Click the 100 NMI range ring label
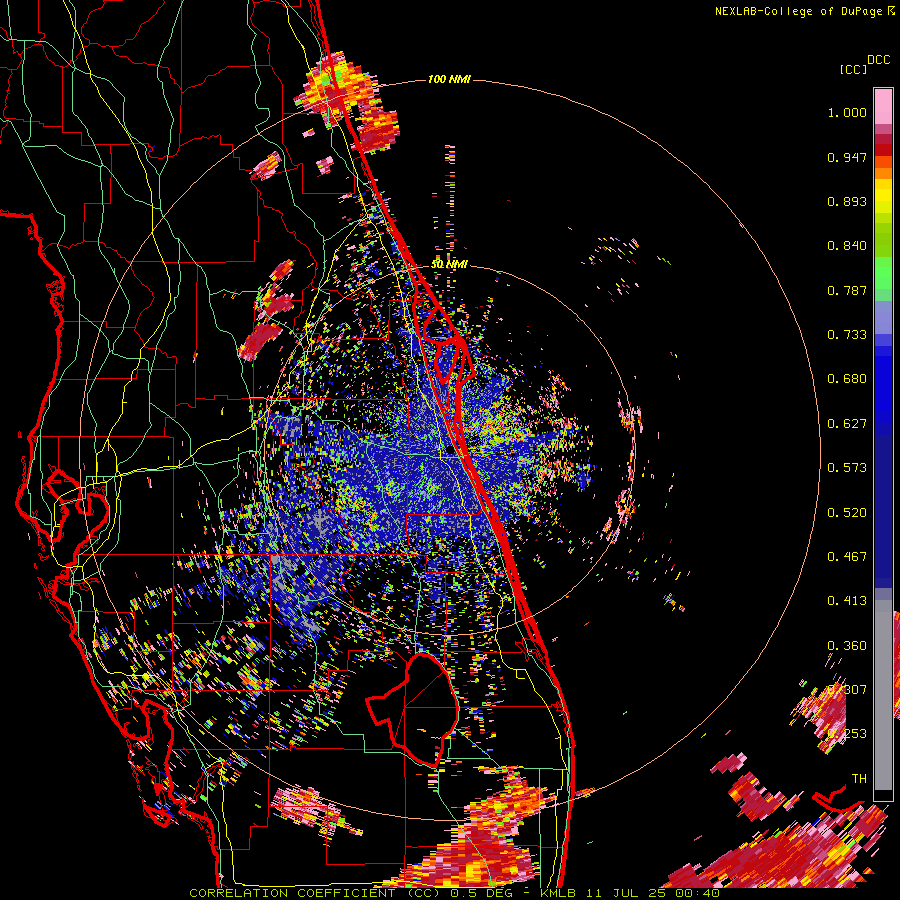This screenshot has width=900, height=900. (x=449, y=79)
